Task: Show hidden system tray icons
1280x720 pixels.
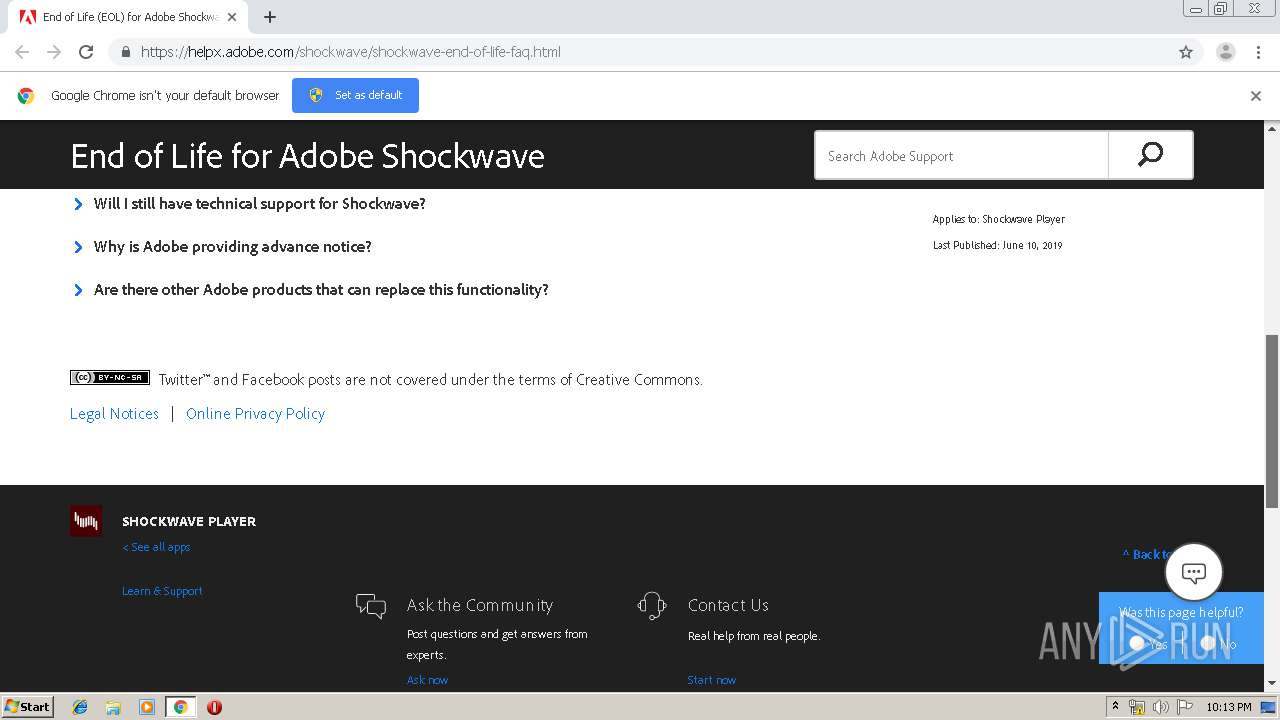Action: [x=1115, y=707]
